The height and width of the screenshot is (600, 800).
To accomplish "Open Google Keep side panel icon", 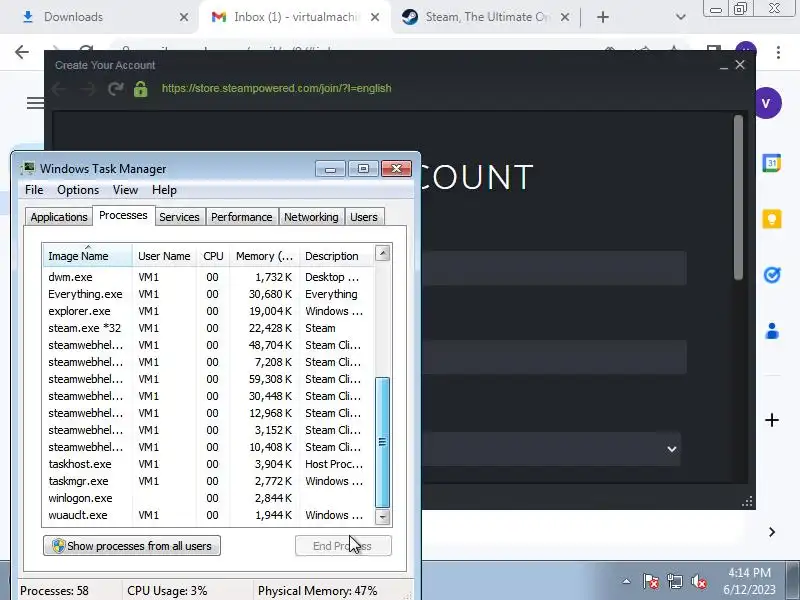I will pos(772,219).
